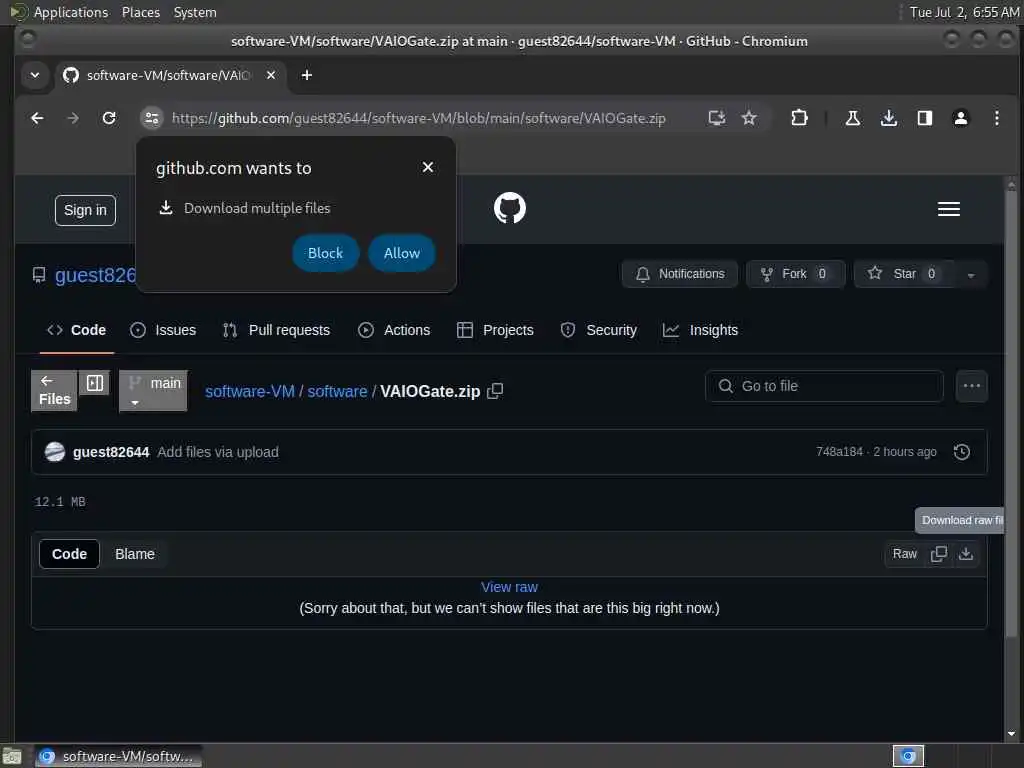The height and width of the screenshot is (768, 1024).
Task: Click the Files back button
Action: (54, 391)
